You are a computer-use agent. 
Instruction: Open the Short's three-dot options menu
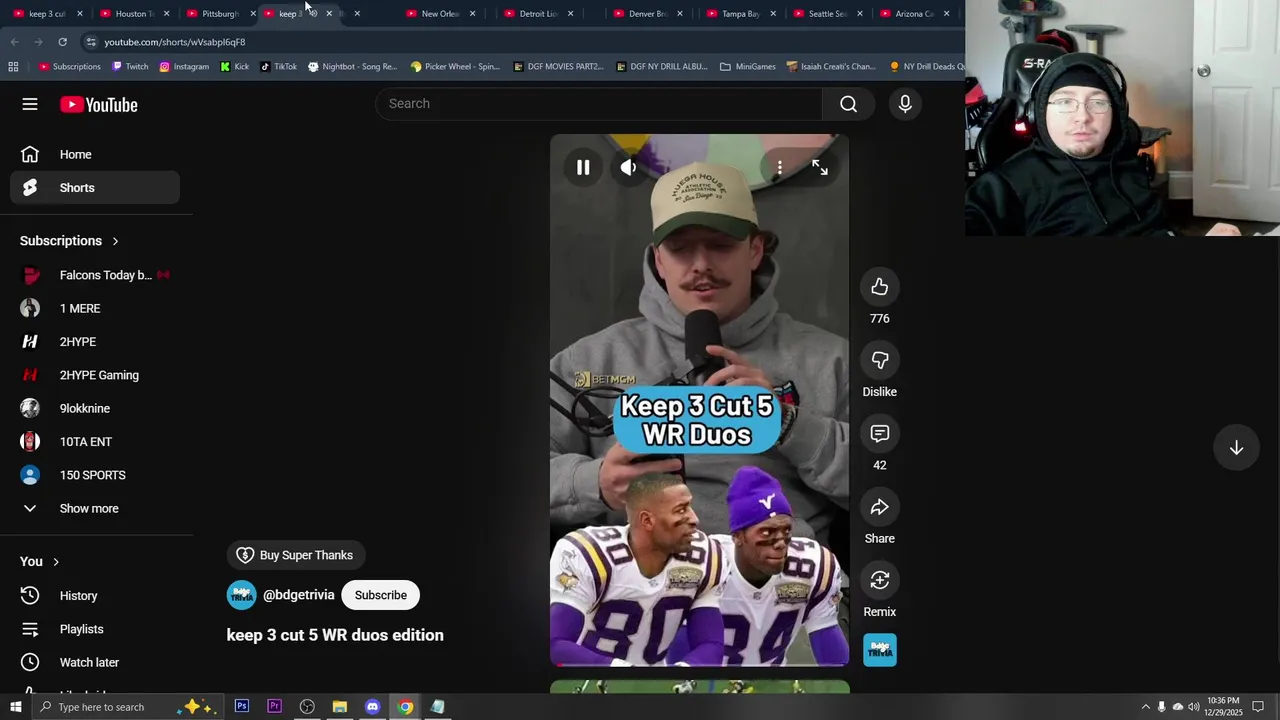click(x=780, y=167)
